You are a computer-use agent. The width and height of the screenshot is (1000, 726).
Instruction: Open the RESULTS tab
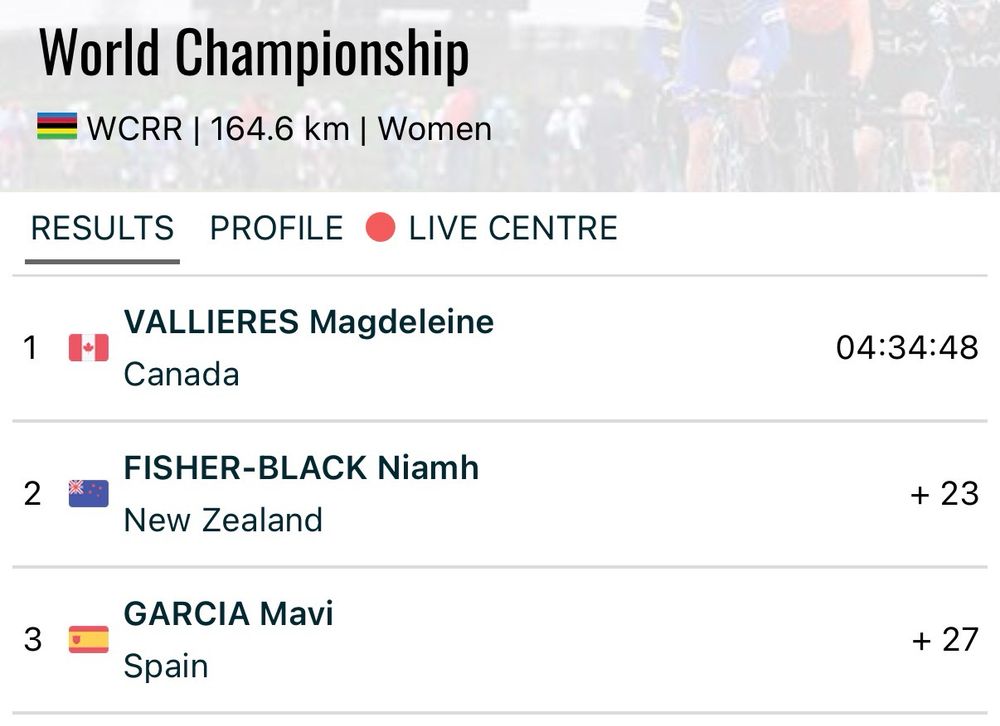[102, 228]
